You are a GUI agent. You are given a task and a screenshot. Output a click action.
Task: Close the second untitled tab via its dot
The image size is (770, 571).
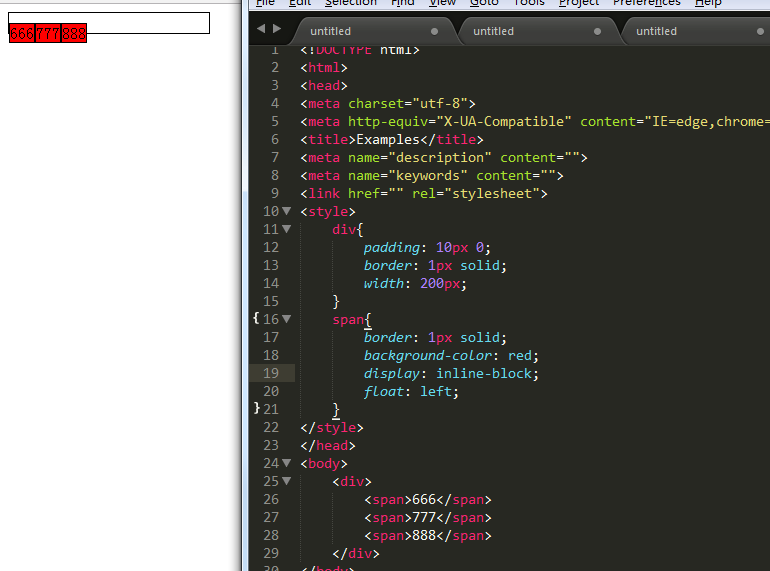(x=597, y=31)
